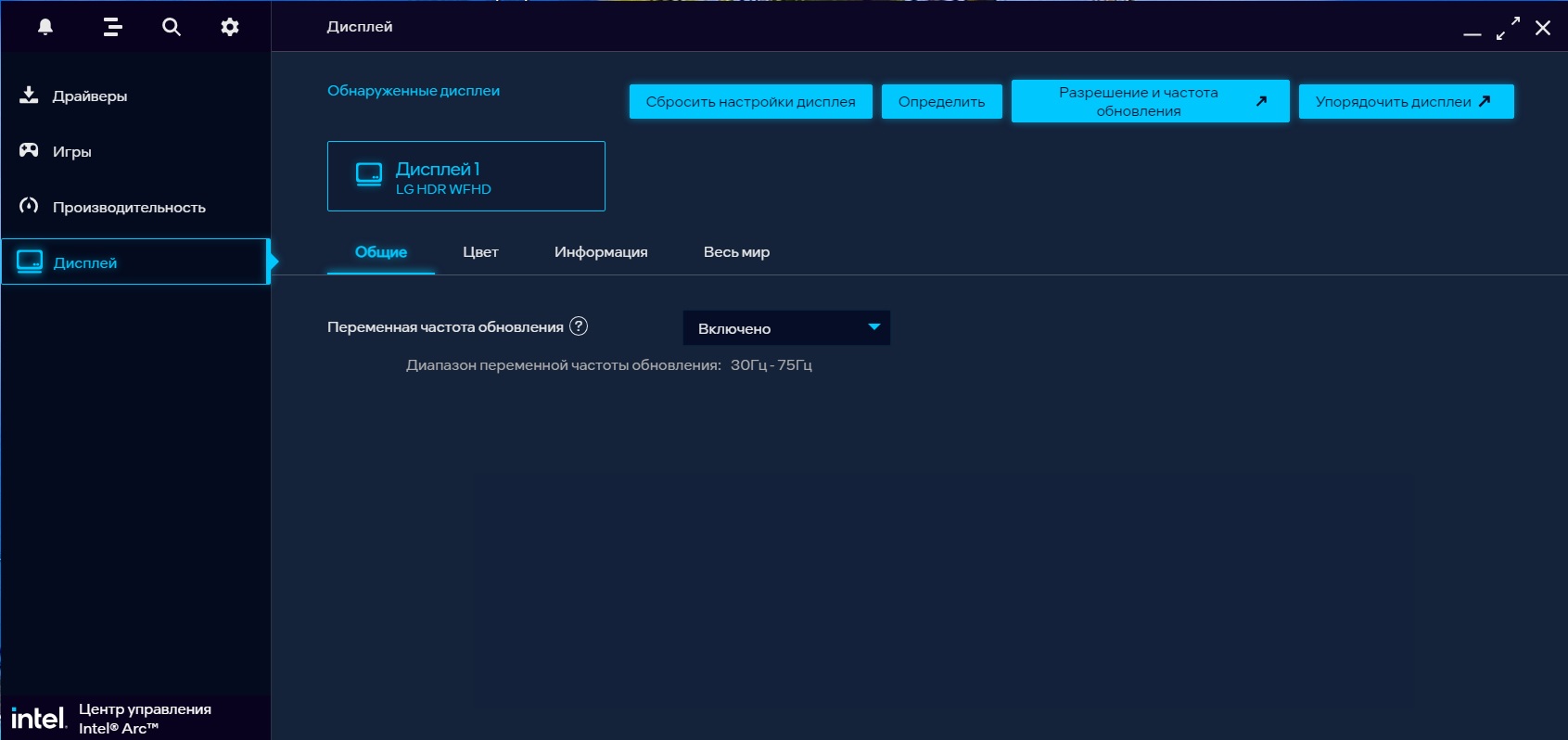Image resolution: width=1568 pixels, height=740 pixels.
Task: Open the search magnifier icon
Action: click(172, 27)
